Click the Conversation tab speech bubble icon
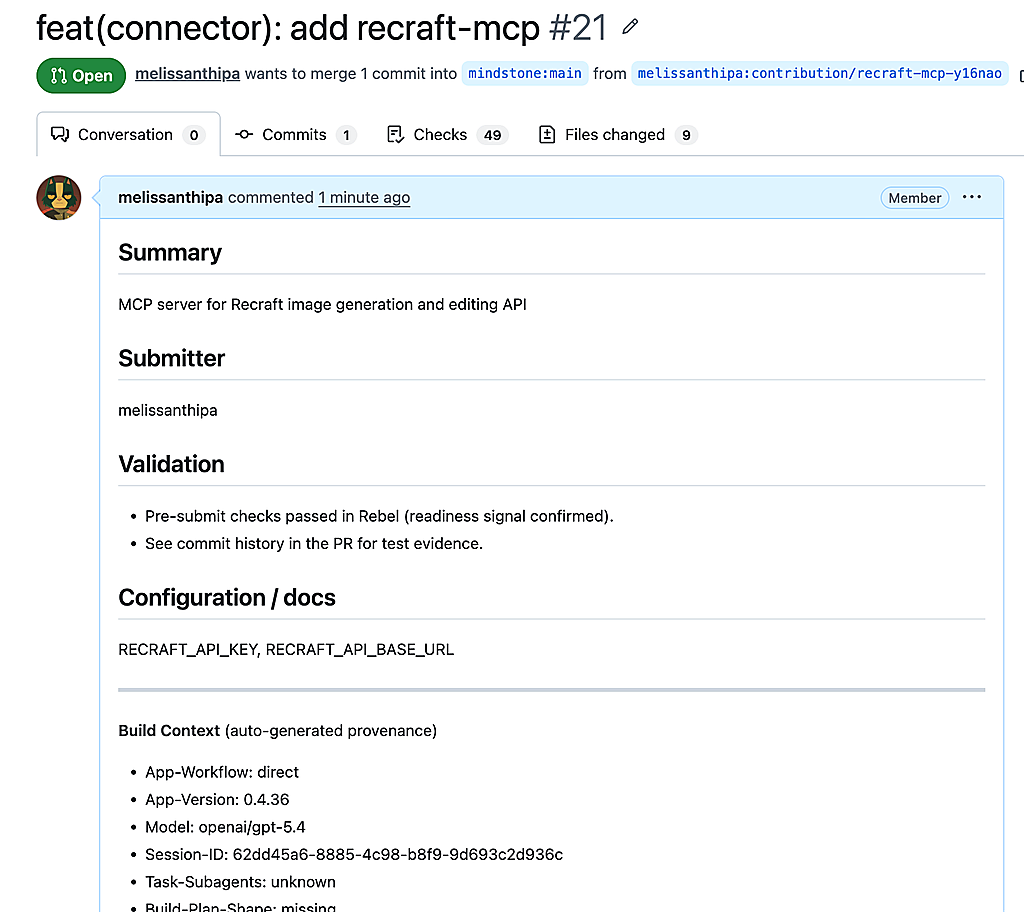1024x912 pixels. [x=59, y=135]
